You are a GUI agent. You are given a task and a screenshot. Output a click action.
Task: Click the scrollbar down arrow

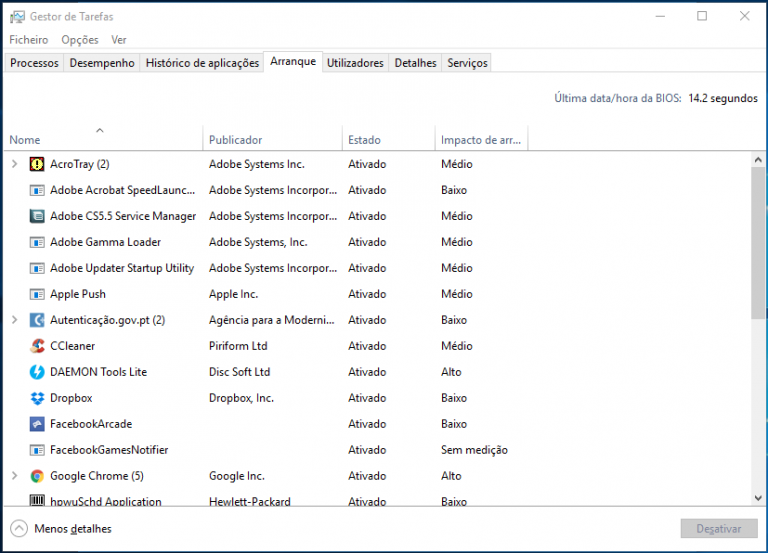click(x=758, y=497)
